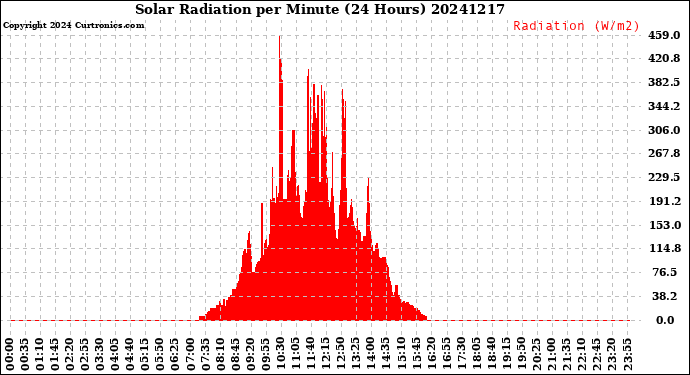
Task: Click the 22:45 time axis label
Action: pyautogui.click(x=597, y=355)
